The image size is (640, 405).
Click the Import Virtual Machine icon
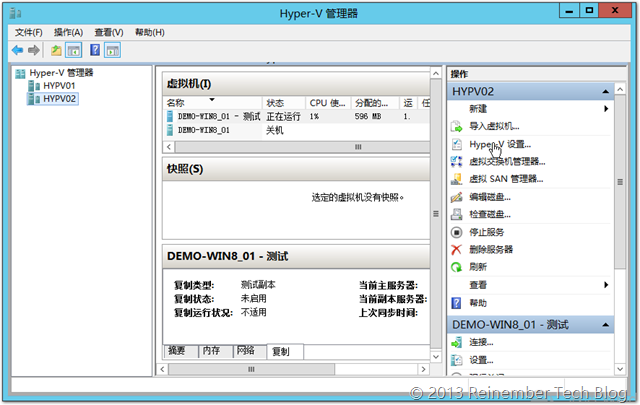[x=456, y=127]
